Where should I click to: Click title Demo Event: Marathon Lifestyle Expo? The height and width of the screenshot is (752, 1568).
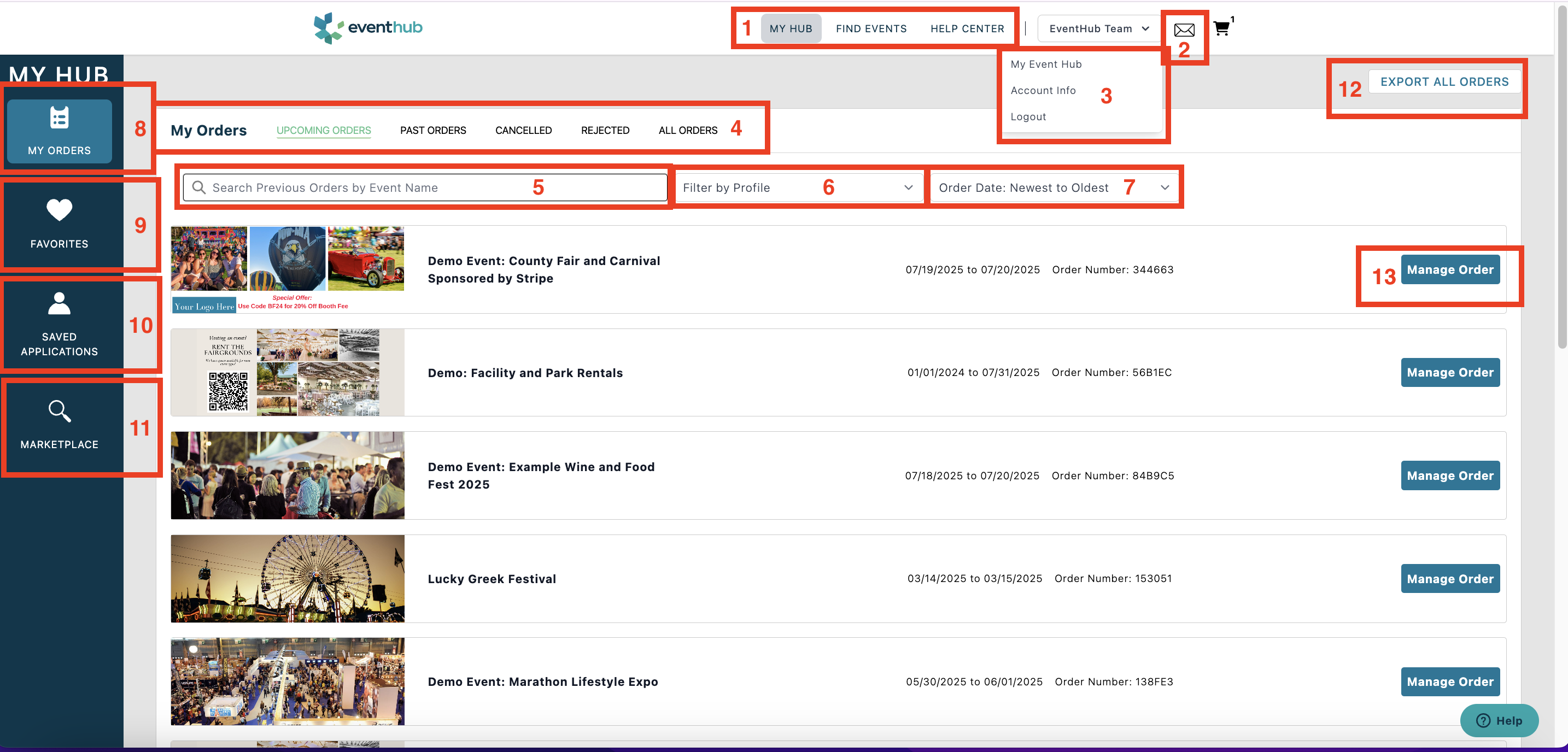point(542,682)
